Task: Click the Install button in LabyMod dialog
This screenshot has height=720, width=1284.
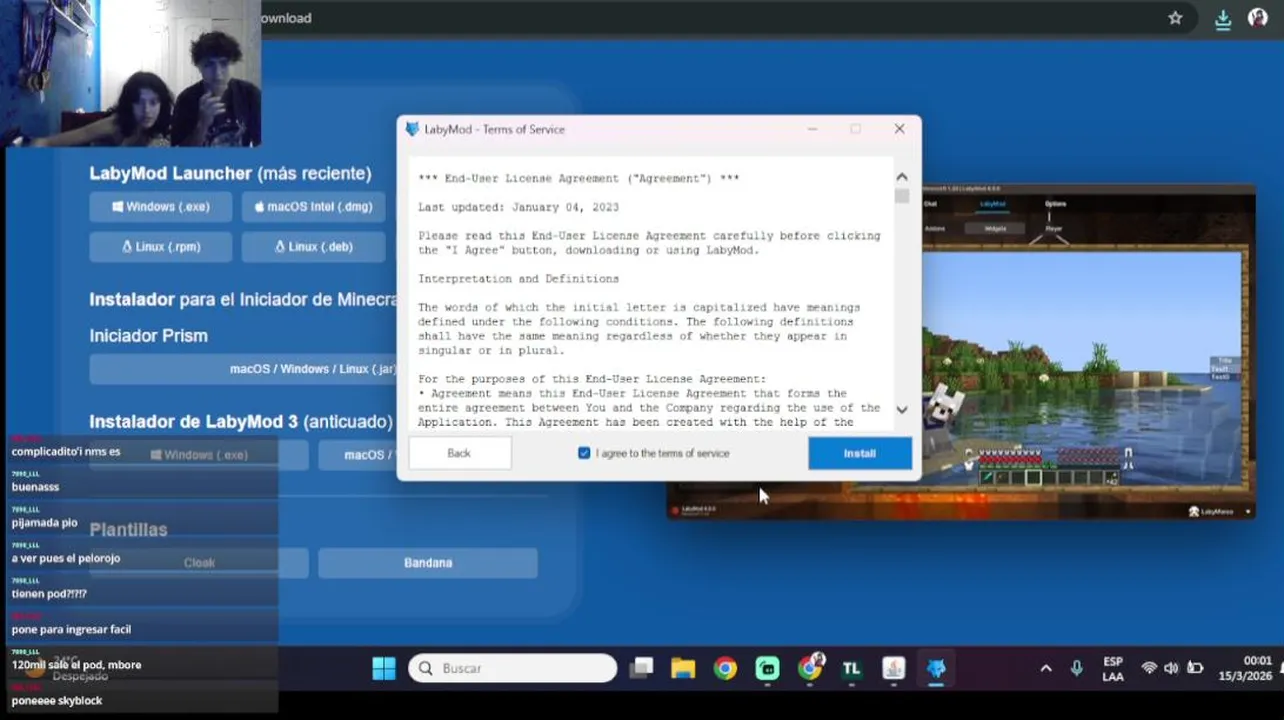Action: (x=860, y=453)
